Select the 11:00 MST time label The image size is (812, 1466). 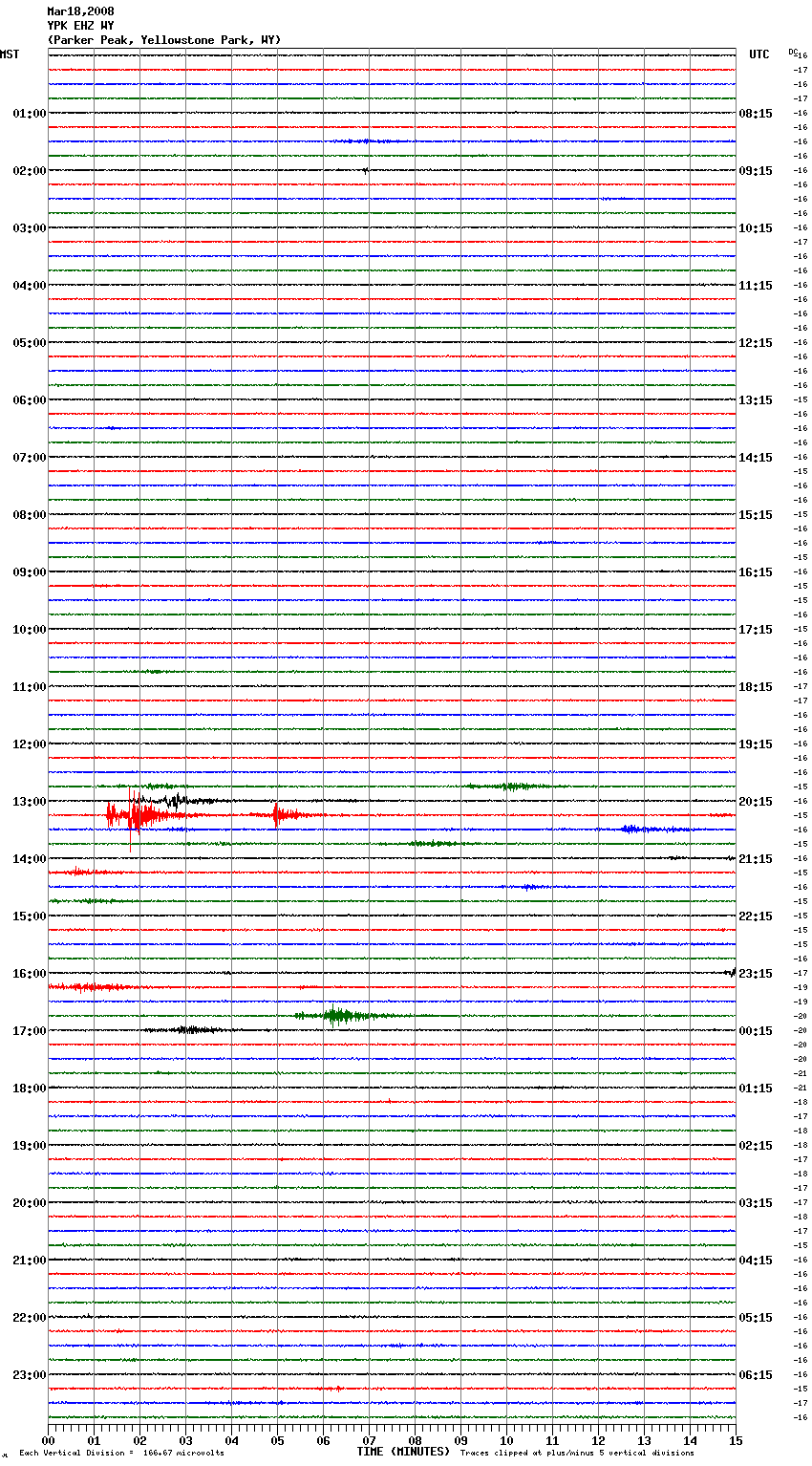(x=30, y=687)
